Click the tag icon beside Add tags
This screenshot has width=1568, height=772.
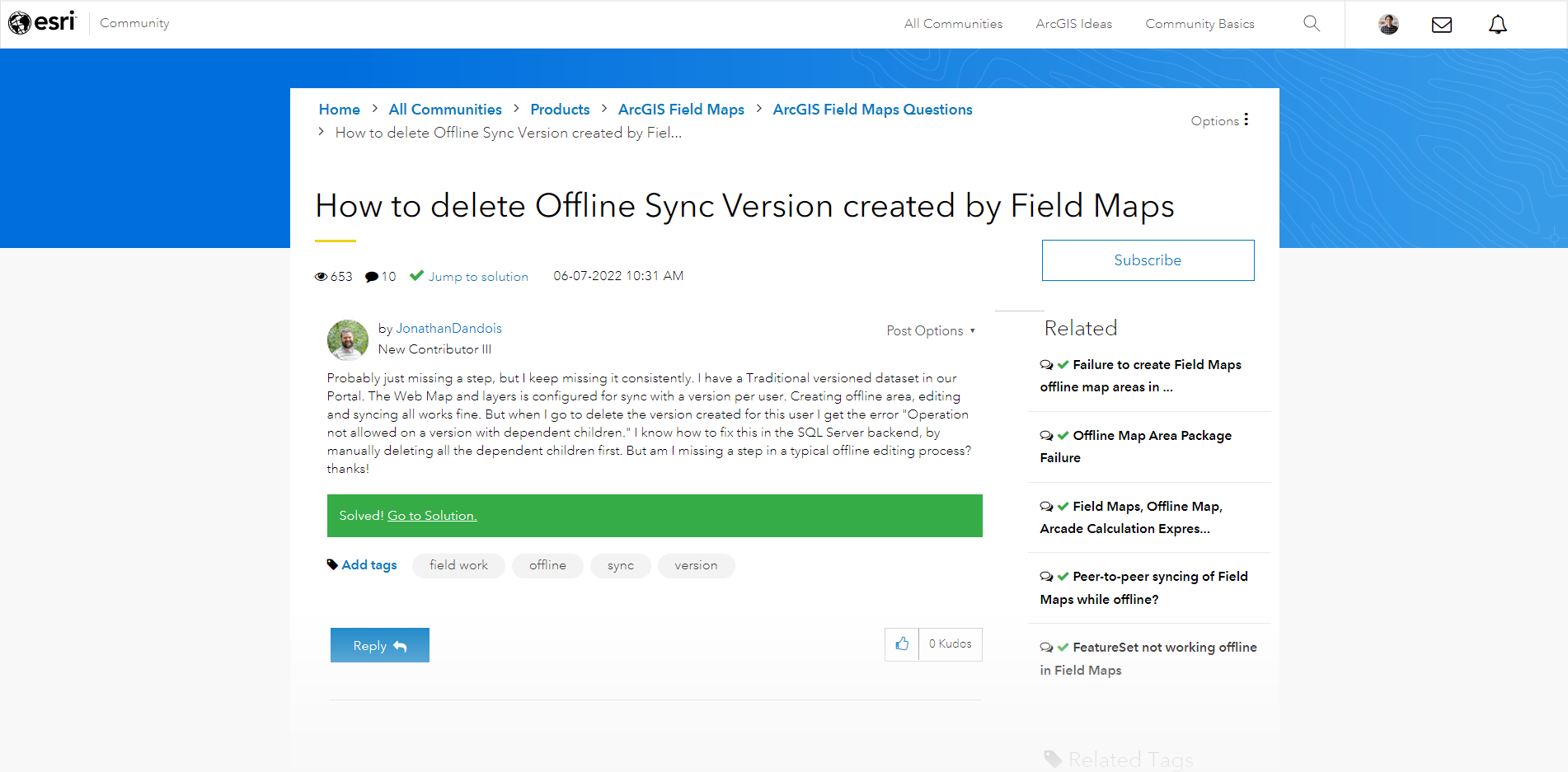[x=332, y=564]
